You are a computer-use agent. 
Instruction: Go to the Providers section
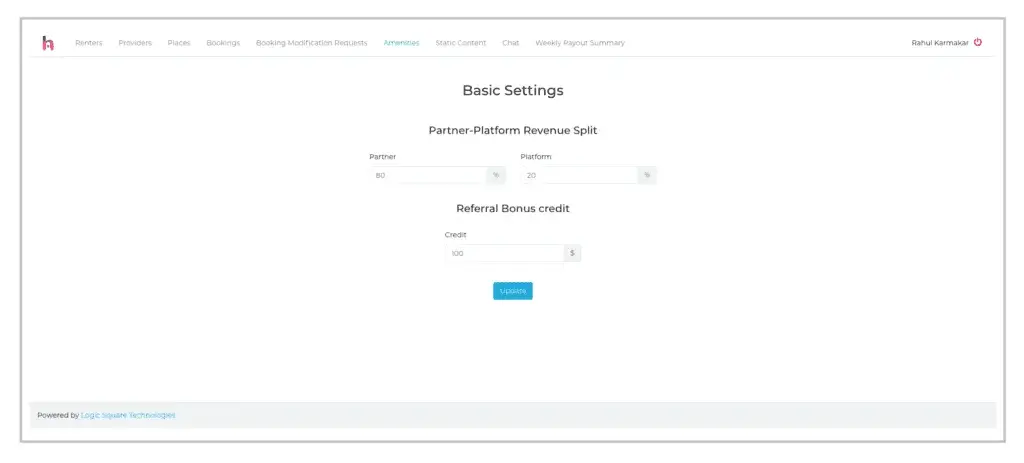[x=135, y=43]
